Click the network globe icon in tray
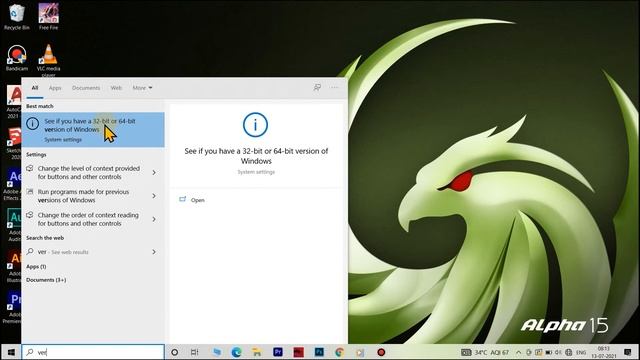This screenshot has width=640, height=360. click(569, 352)
